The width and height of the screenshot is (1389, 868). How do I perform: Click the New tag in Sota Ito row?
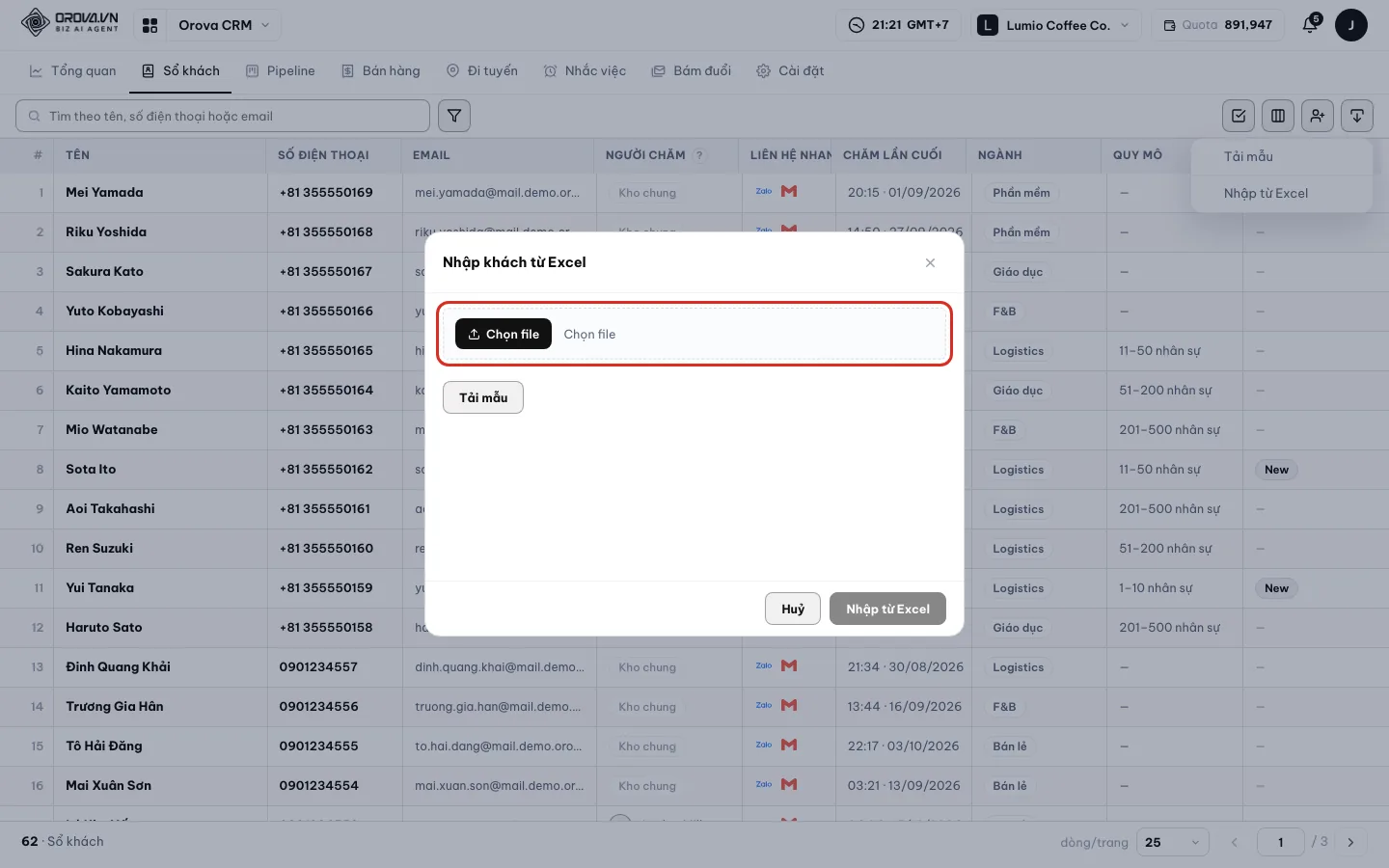pos(1276,470)
